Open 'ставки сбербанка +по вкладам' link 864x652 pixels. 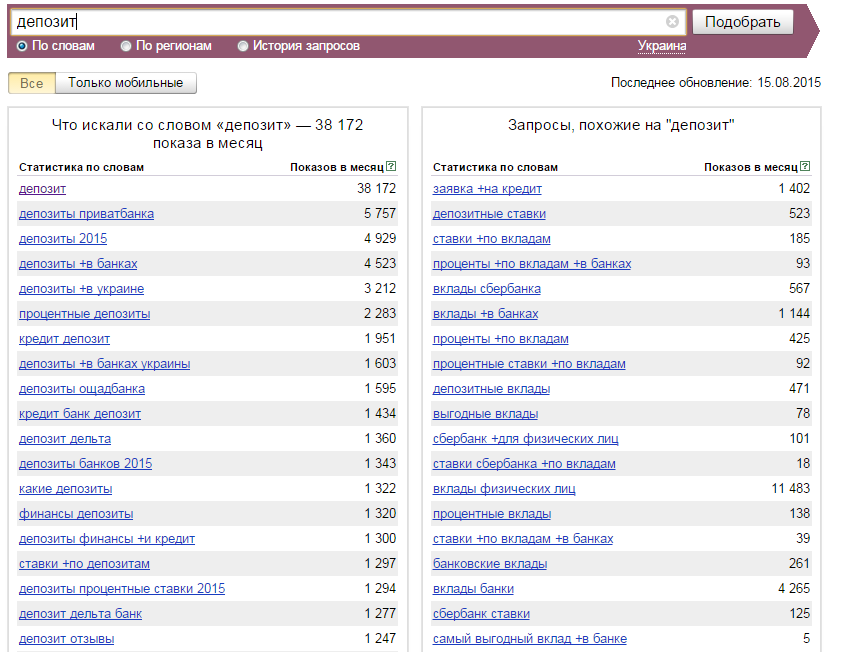[524, 464]
